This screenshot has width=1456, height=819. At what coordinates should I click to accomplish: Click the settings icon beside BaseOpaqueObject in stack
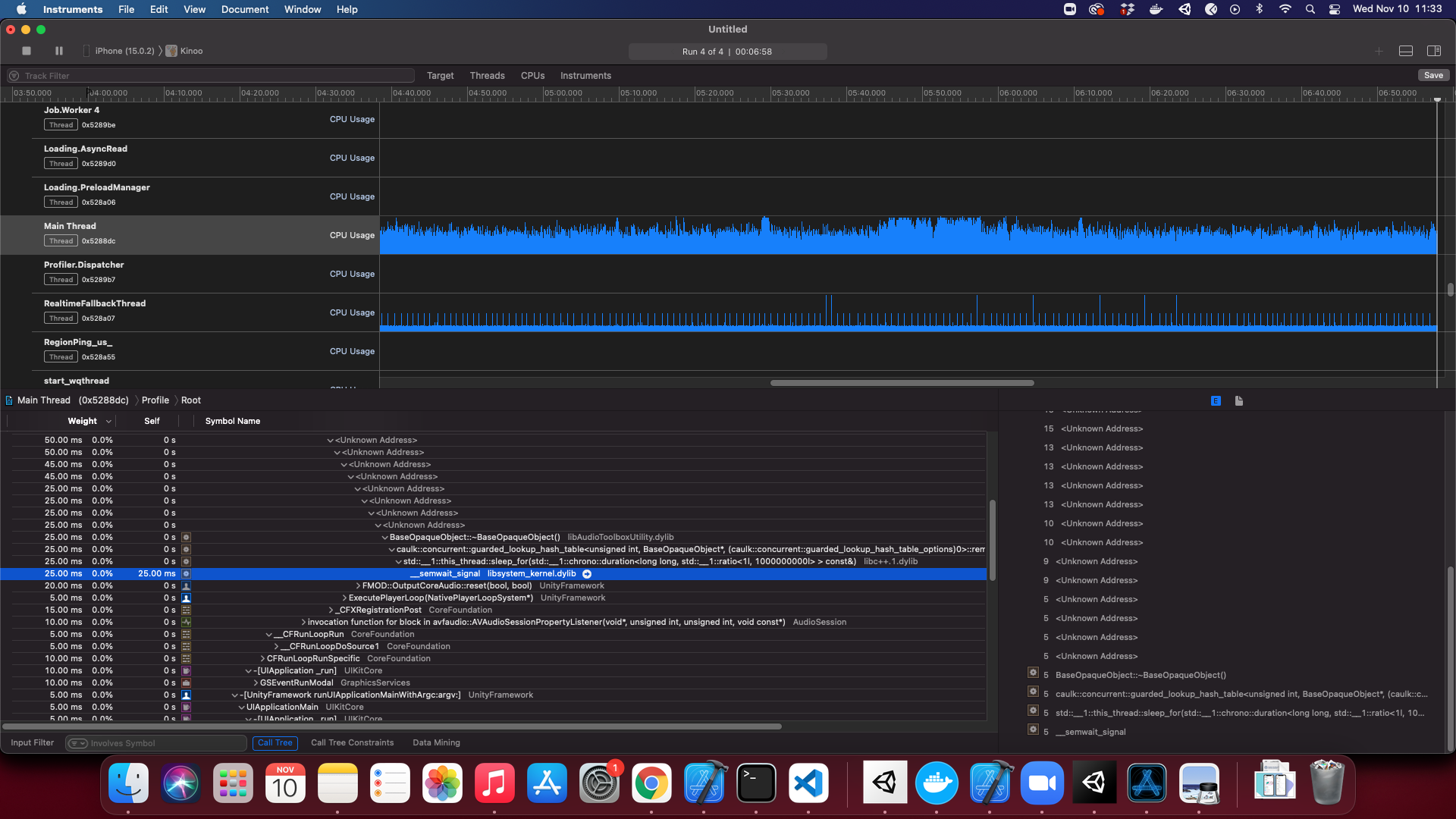tap(1033, 673)
